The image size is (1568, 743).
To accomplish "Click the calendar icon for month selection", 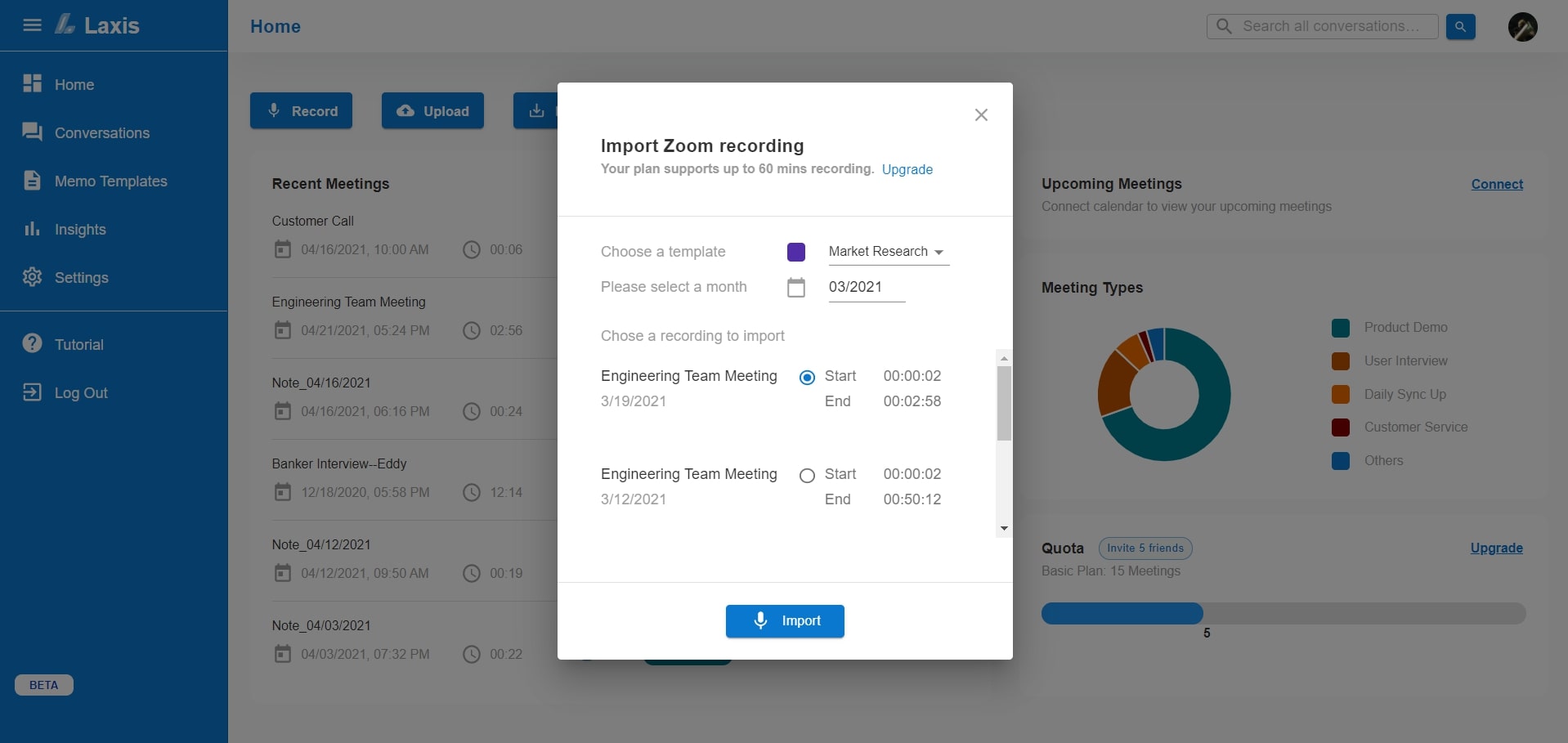I will 796,288.
